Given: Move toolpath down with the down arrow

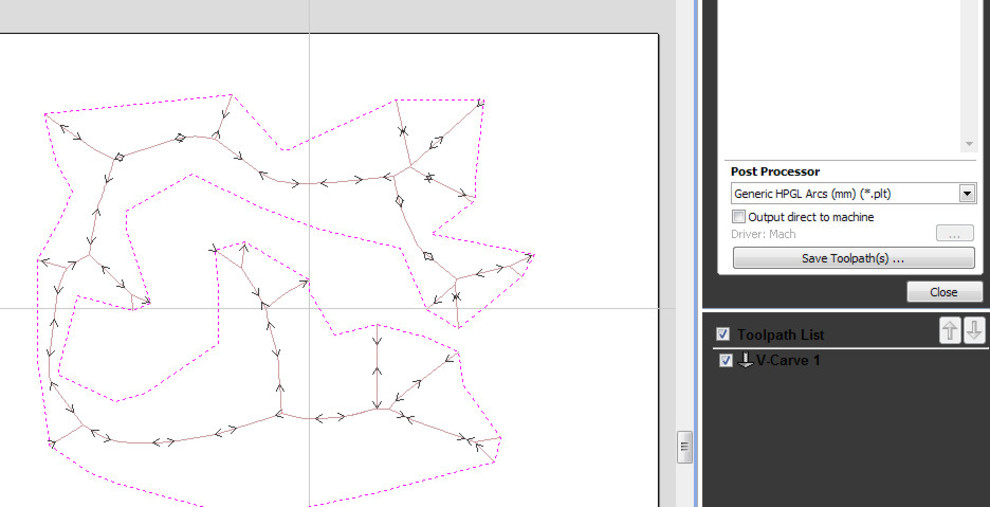Looking at the screenshot, I should pos(974,331).
